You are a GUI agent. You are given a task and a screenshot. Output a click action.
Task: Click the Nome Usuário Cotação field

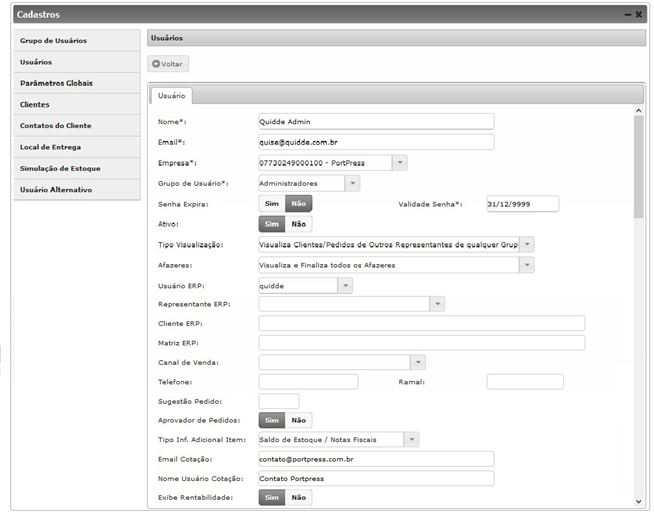[x=376, y=478]
